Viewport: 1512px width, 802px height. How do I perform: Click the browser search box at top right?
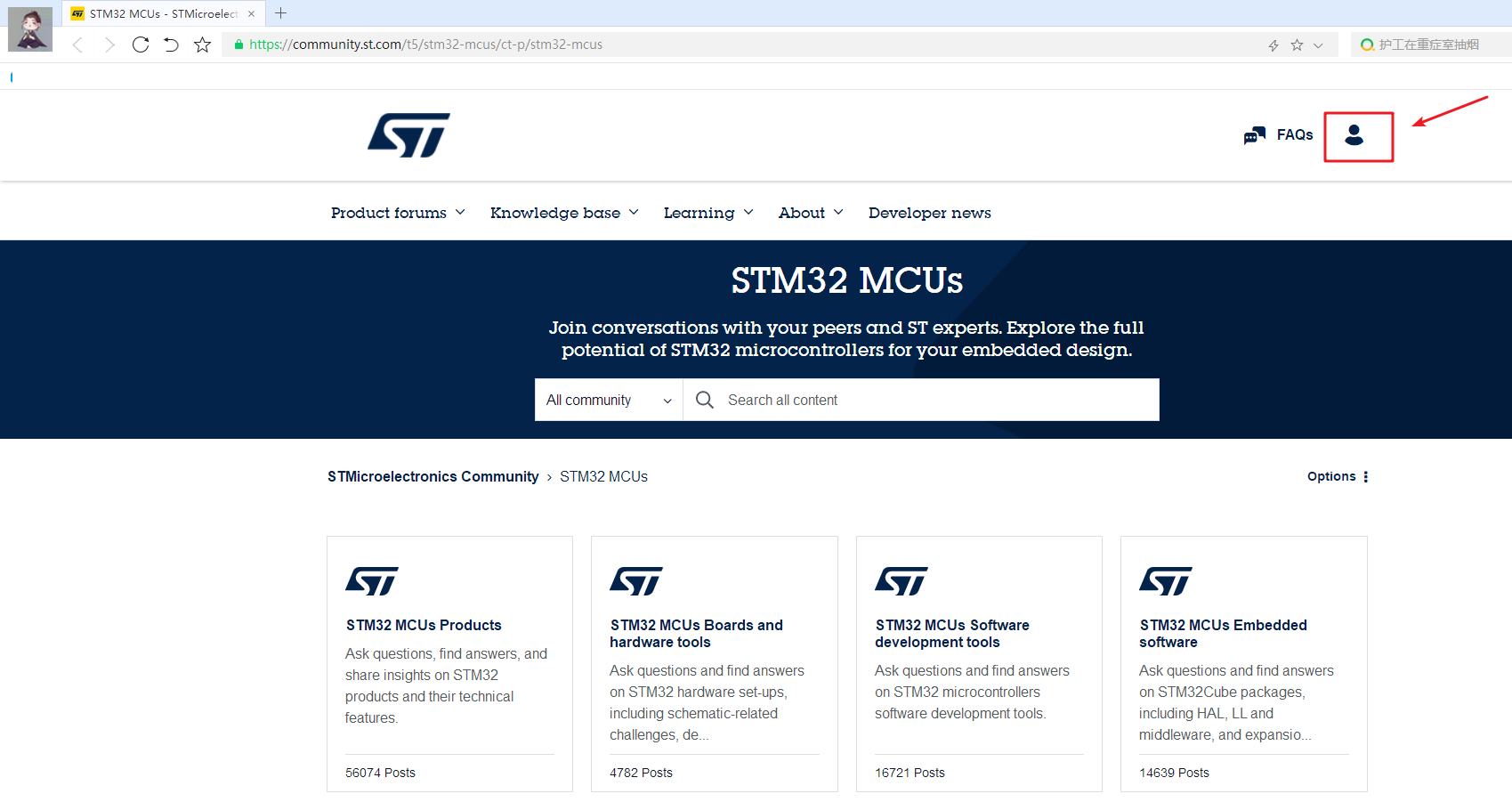1433,45
